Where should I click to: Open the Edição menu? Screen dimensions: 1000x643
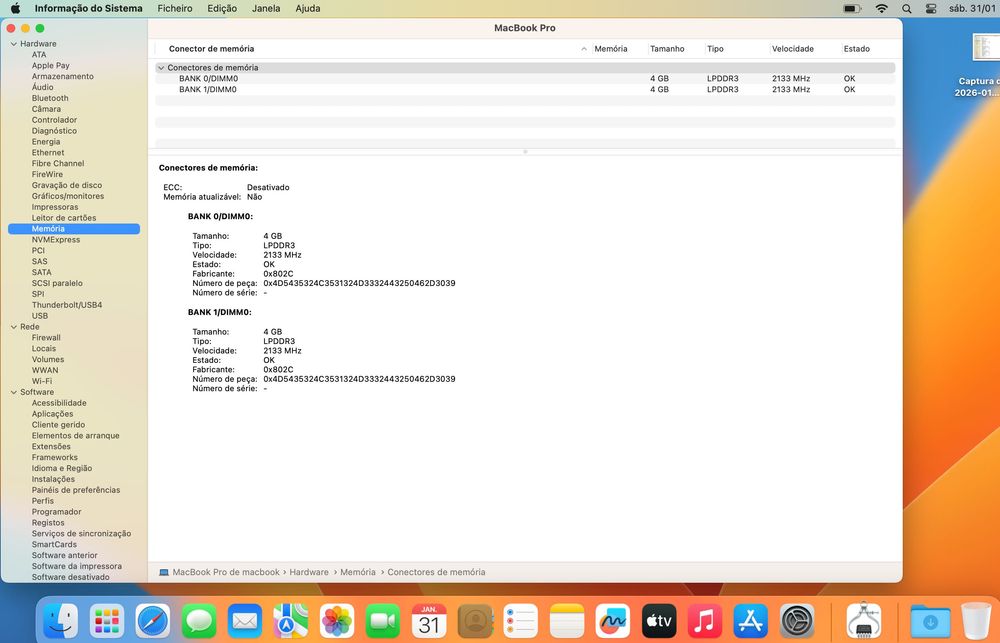[x=222, y=8]
